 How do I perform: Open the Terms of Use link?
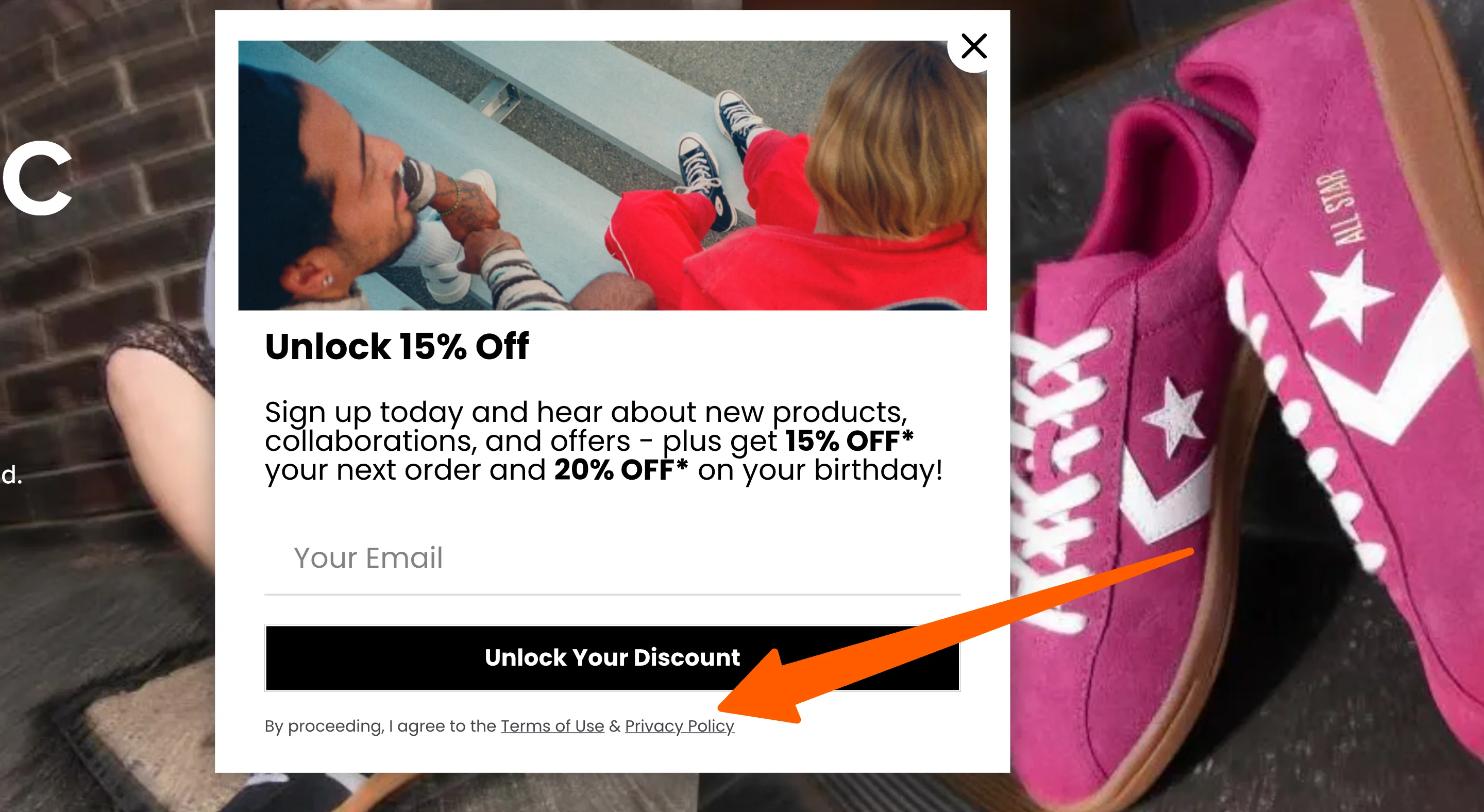click(x=552, y=726)
